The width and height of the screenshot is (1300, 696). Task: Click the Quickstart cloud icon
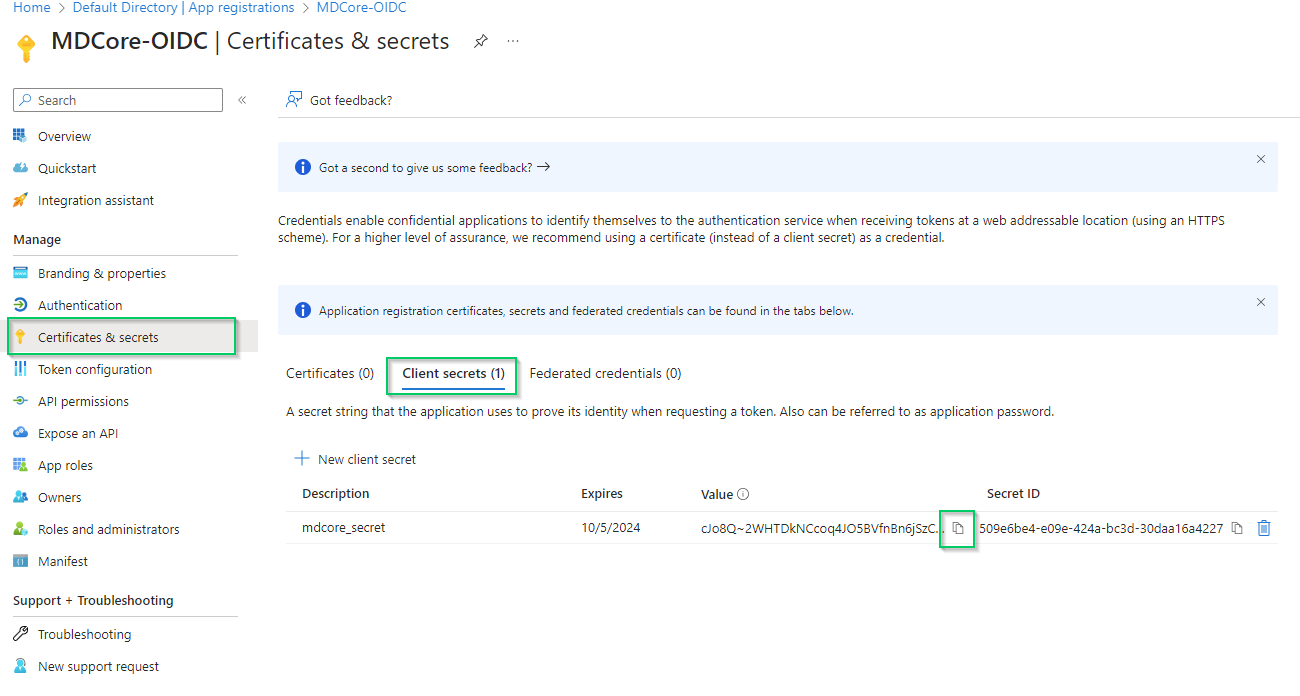[20, 168]
